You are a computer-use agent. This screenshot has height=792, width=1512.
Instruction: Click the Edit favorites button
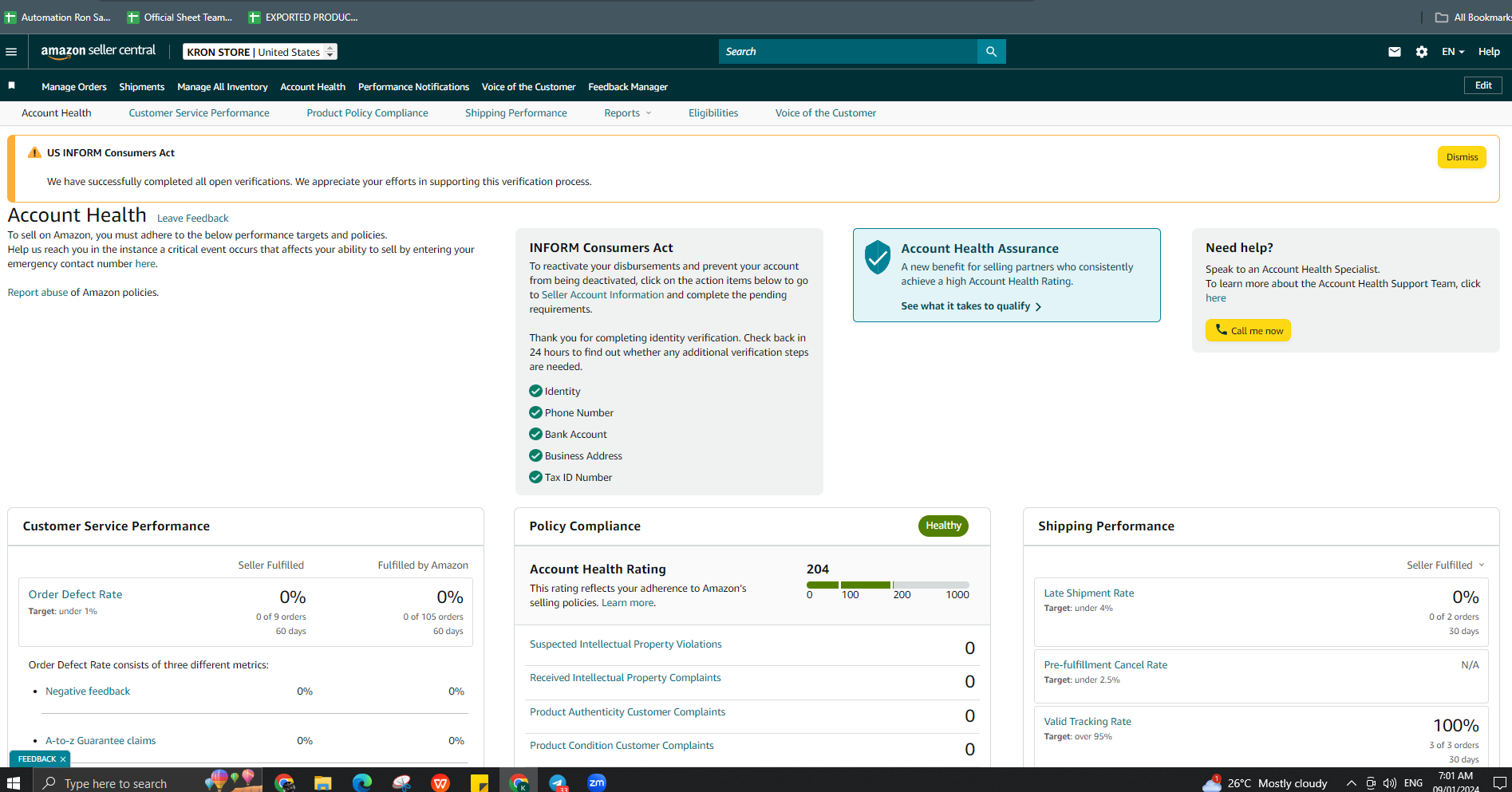coord(1483,85)
